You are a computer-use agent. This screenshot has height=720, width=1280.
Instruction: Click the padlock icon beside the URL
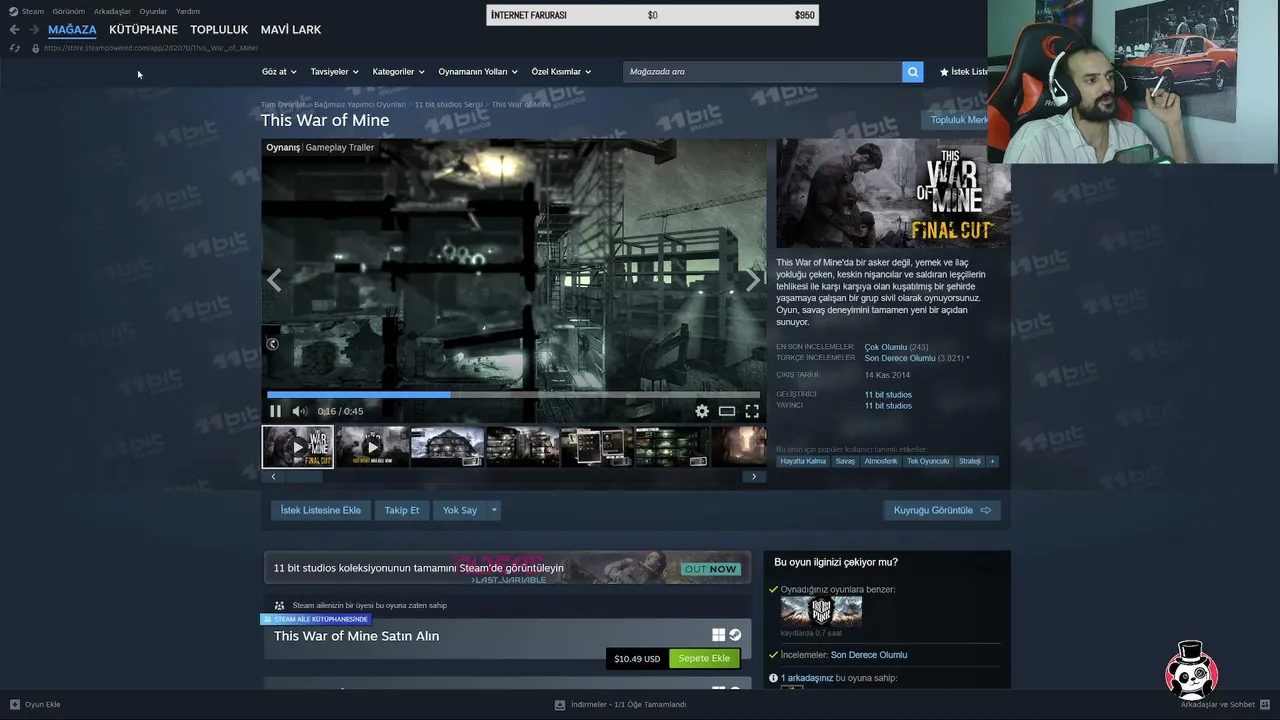(35, 48)
